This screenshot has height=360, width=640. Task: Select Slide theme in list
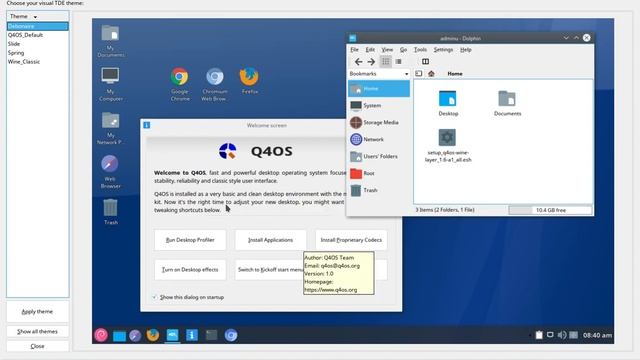[38, 44]
